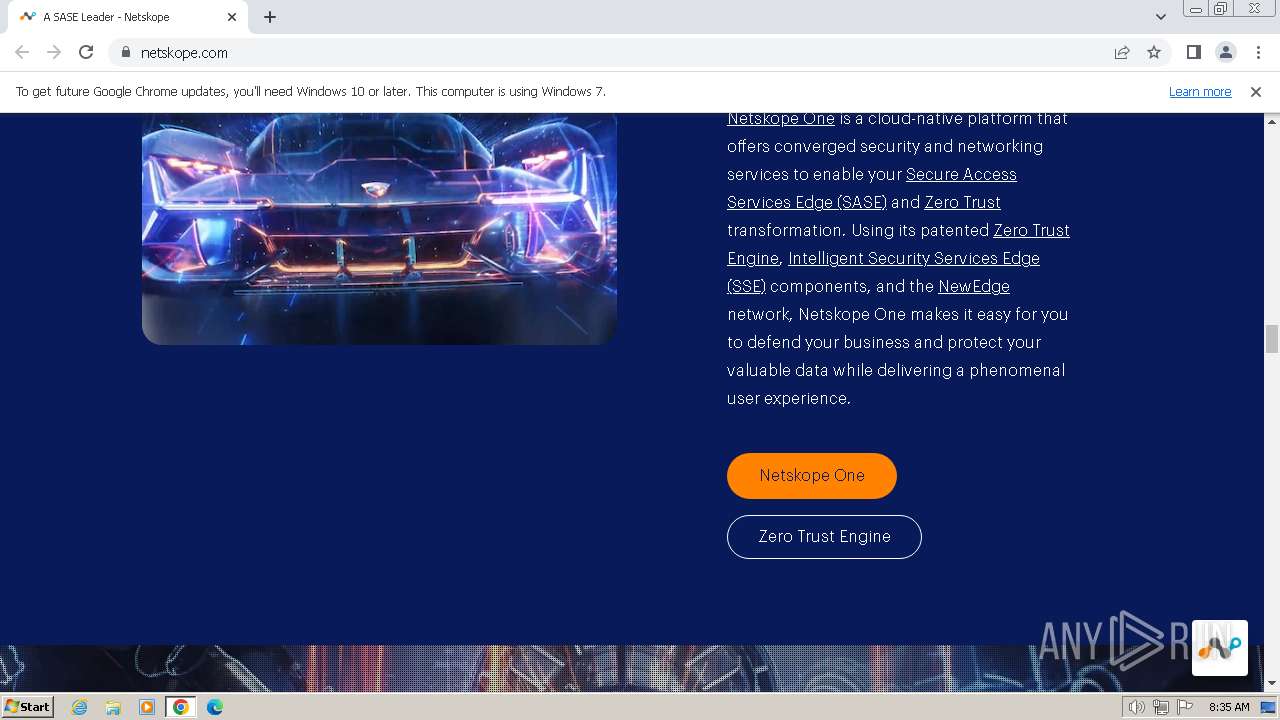
Task: Open the Windows Start menu
Action: [x=27, y=706]
